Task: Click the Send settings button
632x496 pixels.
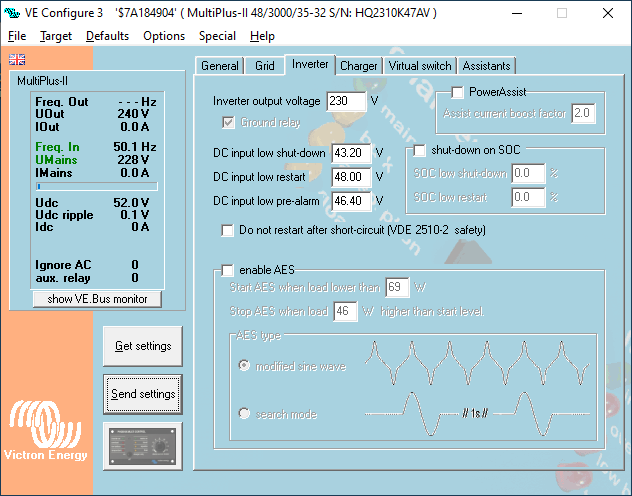Action: tap(143, 394)
